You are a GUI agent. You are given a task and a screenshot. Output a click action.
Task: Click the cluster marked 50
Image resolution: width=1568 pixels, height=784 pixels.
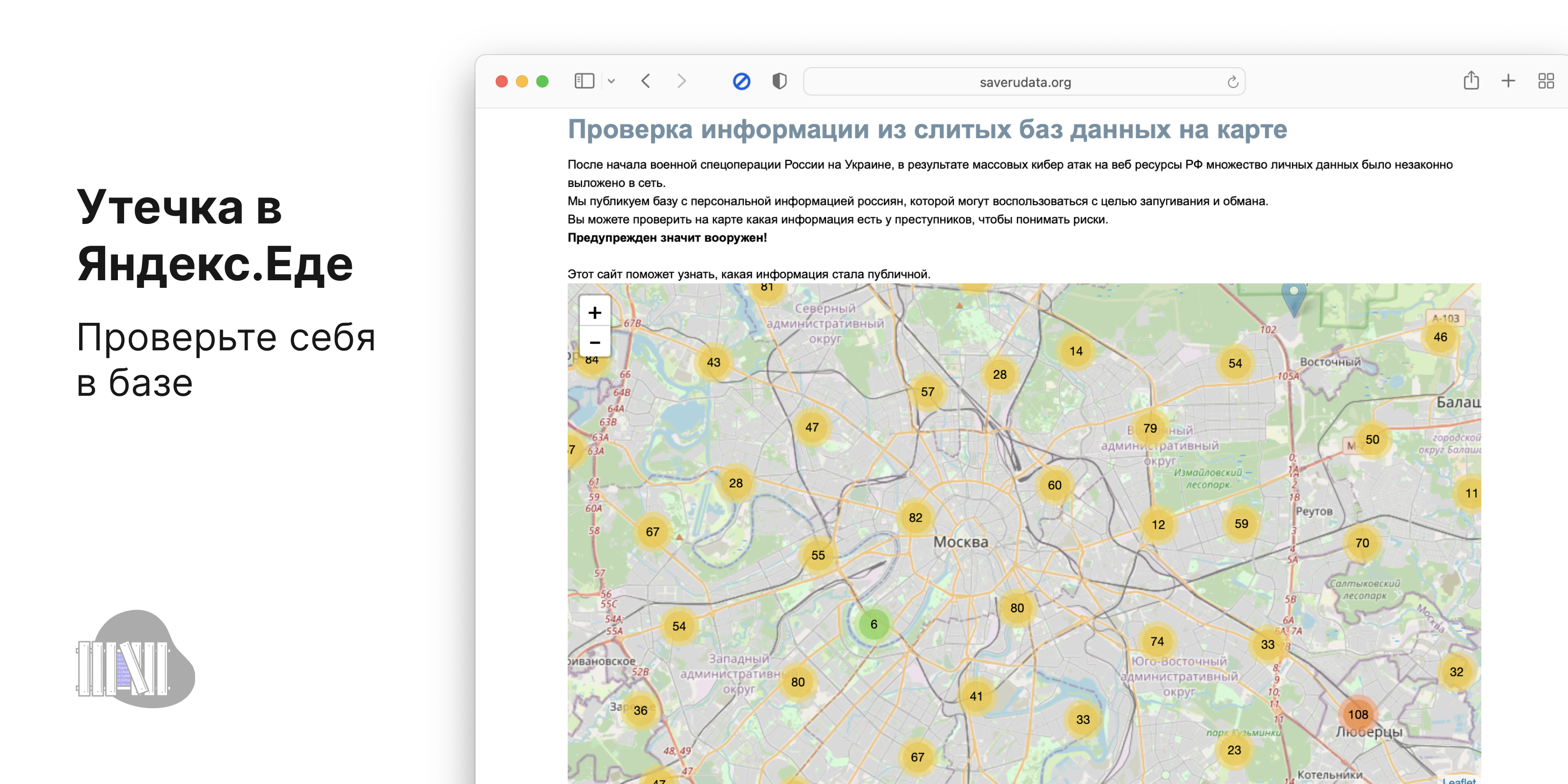click(1372, 439)
